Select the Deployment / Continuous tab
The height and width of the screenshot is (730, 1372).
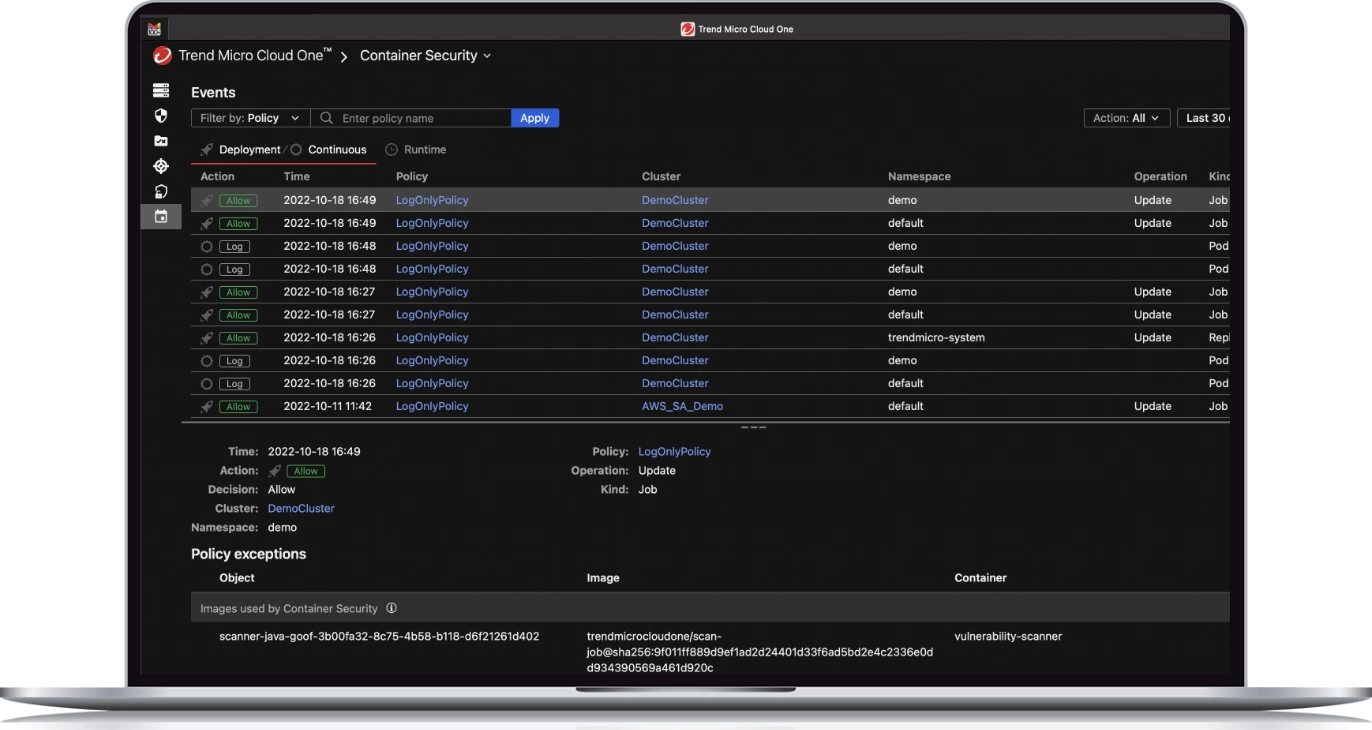284,150
